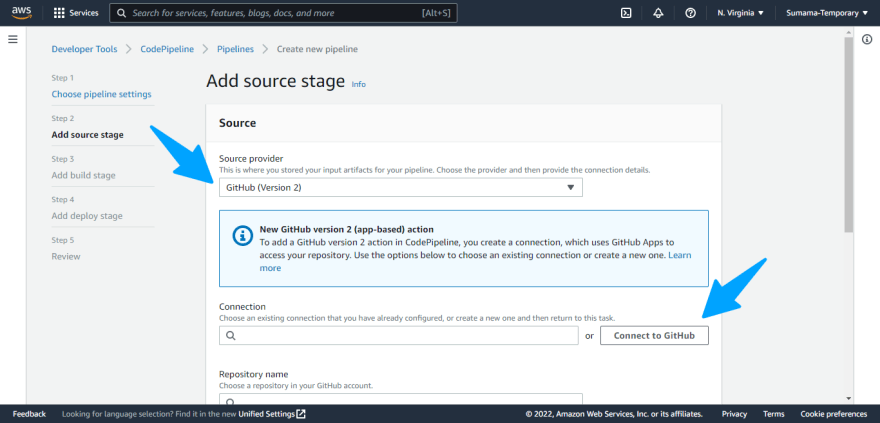Screen dimensions: 880x423
Task: Go to CodePipeline breadcrumb
Action: point(167,49)
